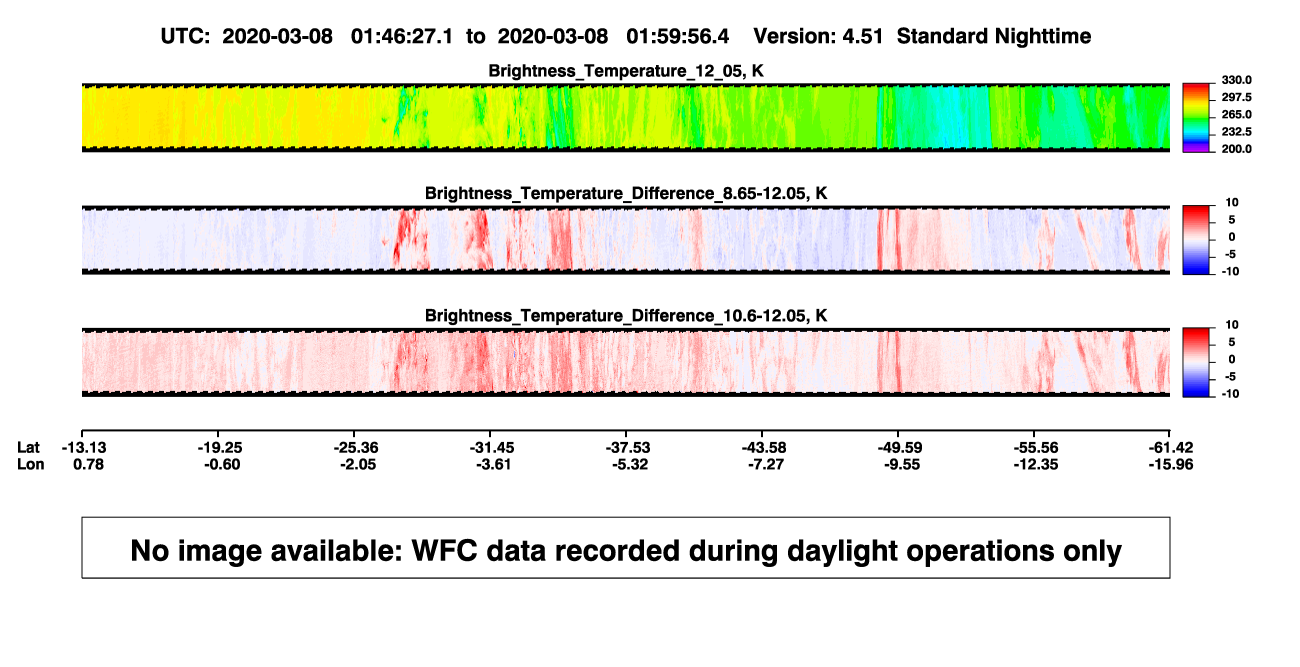Click latitude value -43.58

[765, 447]
